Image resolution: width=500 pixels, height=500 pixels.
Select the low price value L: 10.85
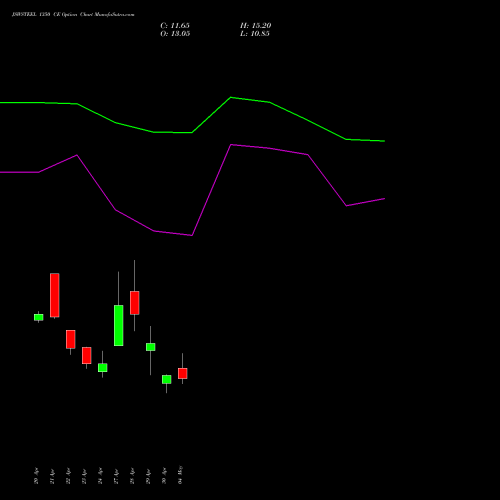point(255,34)
